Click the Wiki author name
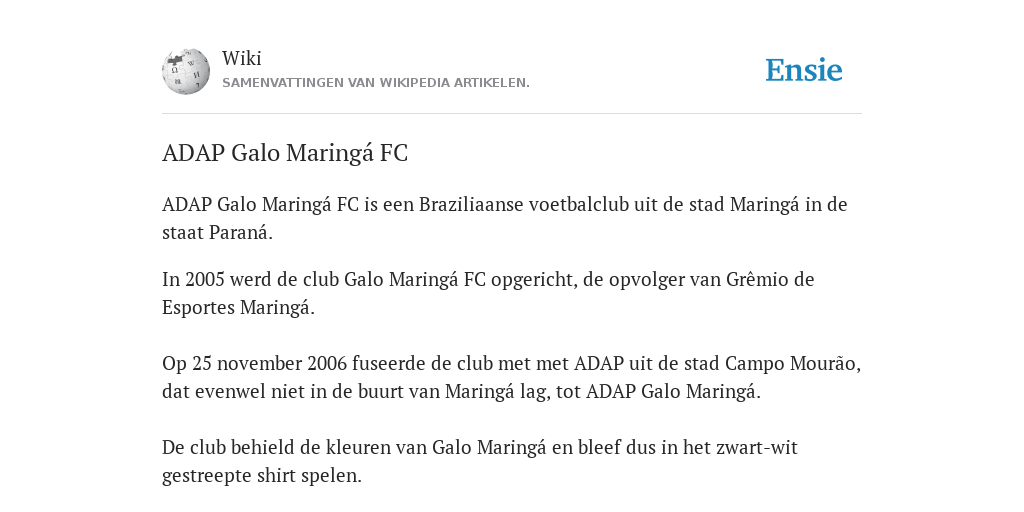 tap(242, 58)
